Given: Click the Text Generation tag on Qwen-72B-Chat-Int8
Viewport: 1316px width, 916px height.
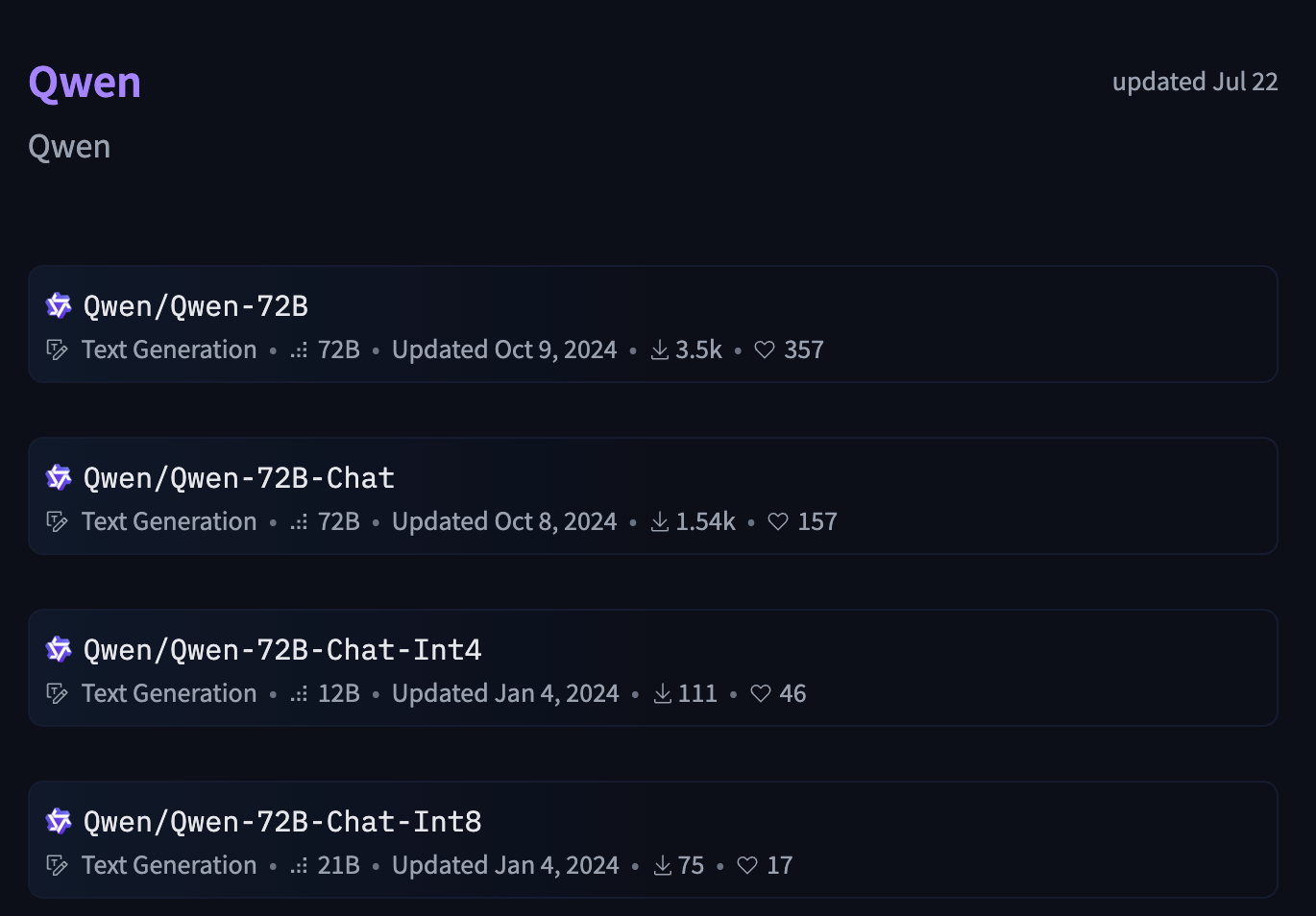Looking at the screenshot, I should tap(169, 866).
